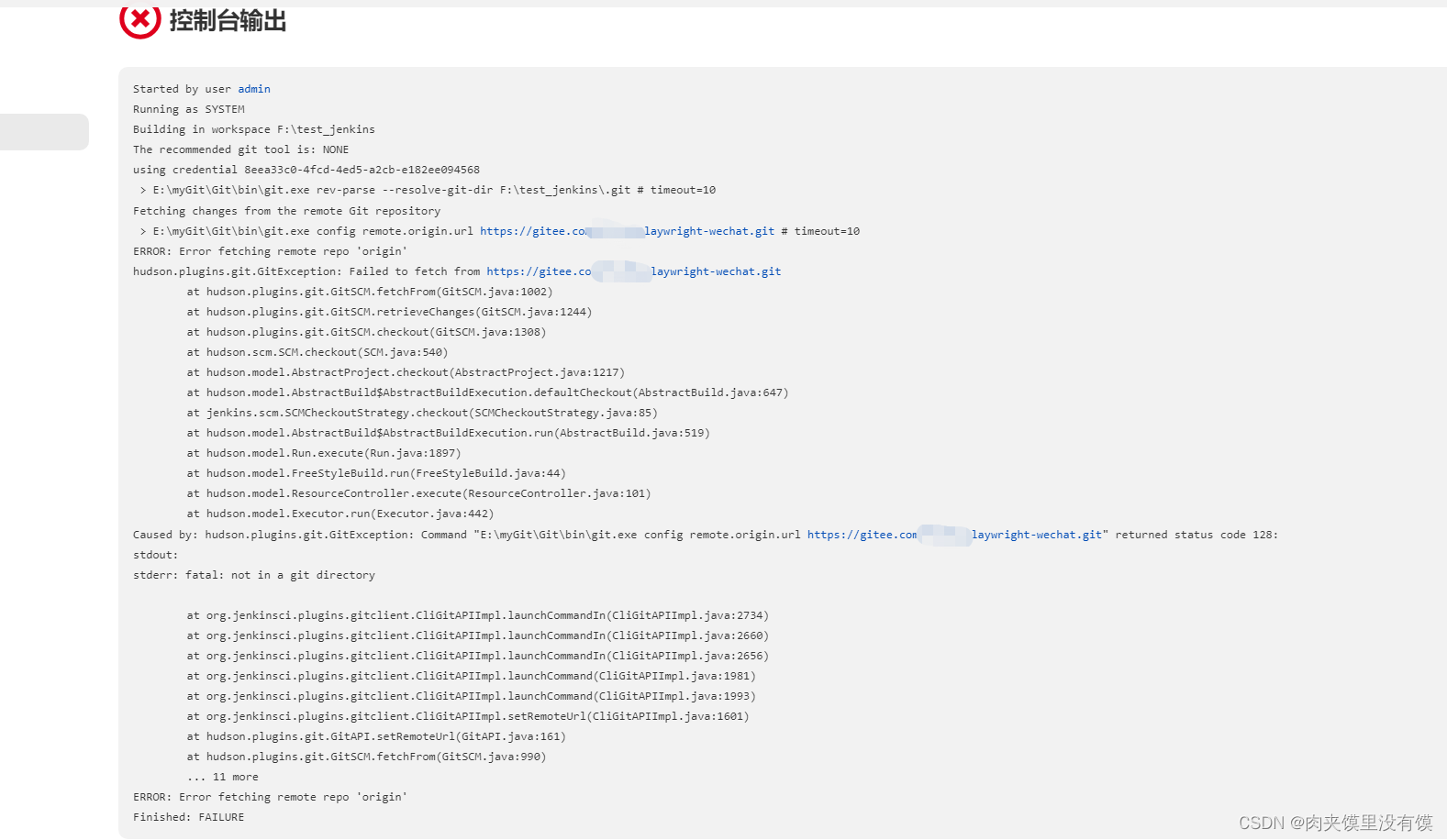This screenshot has height=840, width=1447.
Task: Select the GitSCM.fetchFrom(GitSCM.java:1002) stack line
Action: [370, 292]
